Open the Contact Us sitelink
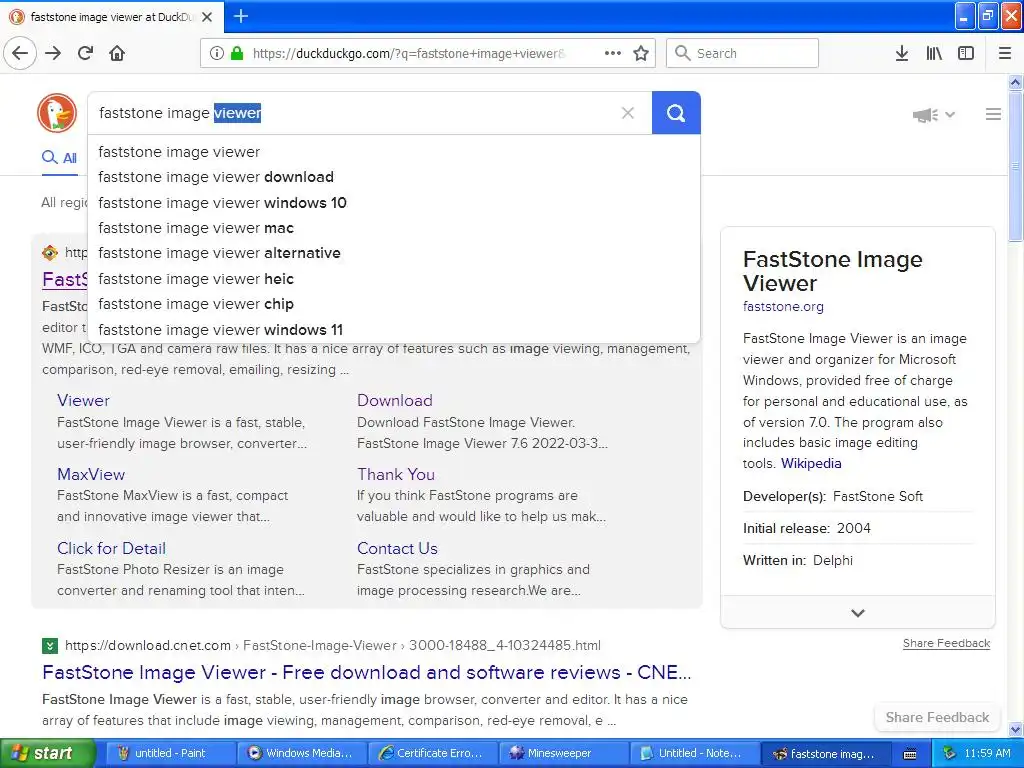The height and width of the screenshot is (768, 1024). click(397, 549)
